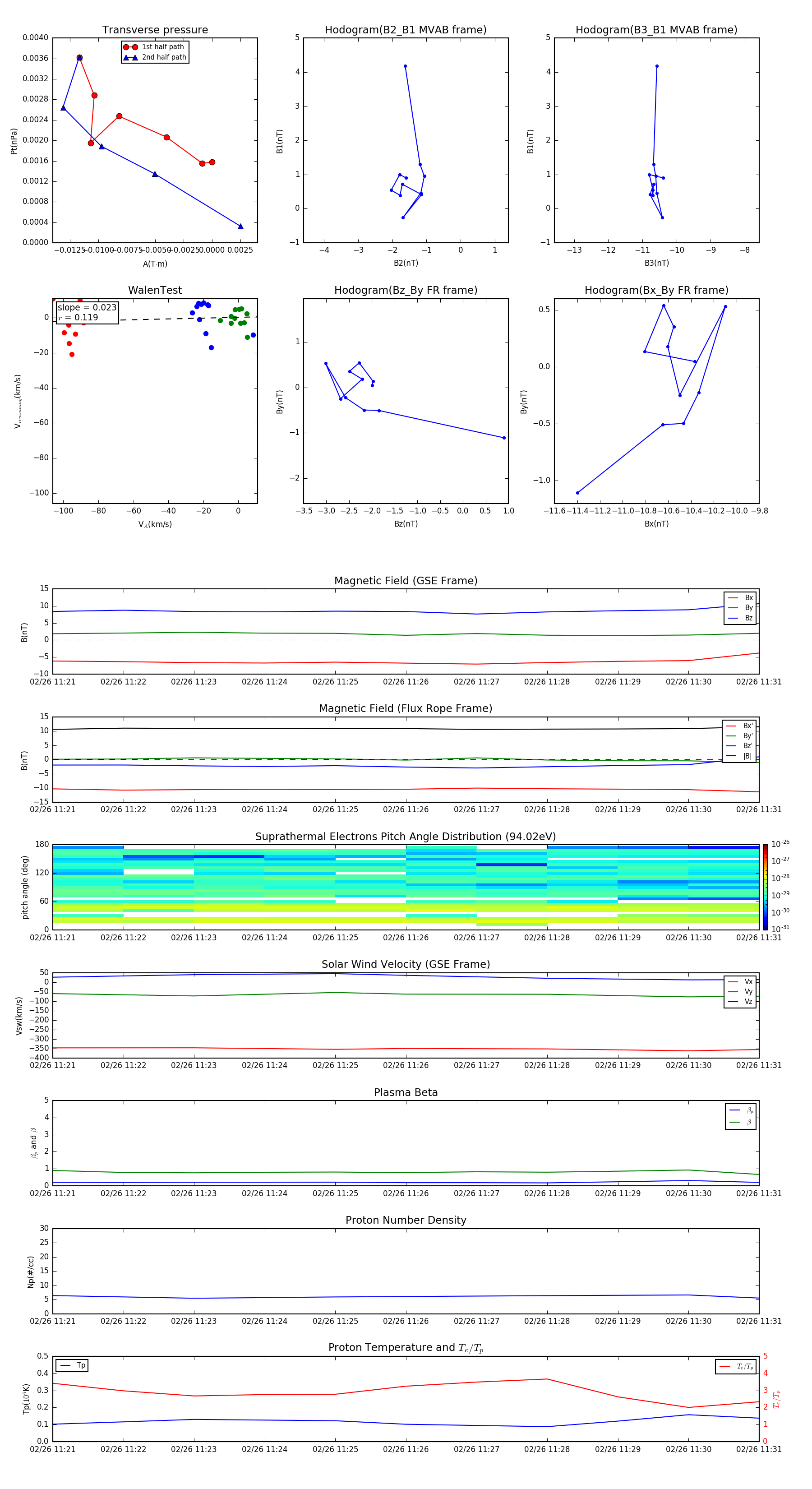This screenshot has width=812, height=1489.
Task: Click the red right-side 'Te/Tp' axis label
Action: pos(777,1399)
